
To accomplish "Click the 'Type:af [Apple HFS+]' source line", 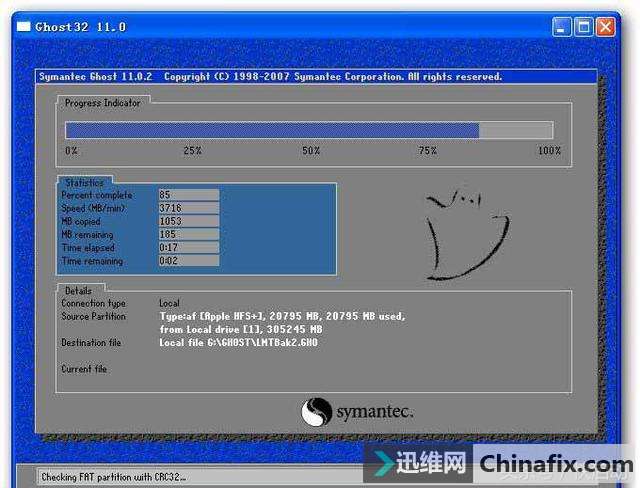I will pyautogui.click(x=282, y=316).
